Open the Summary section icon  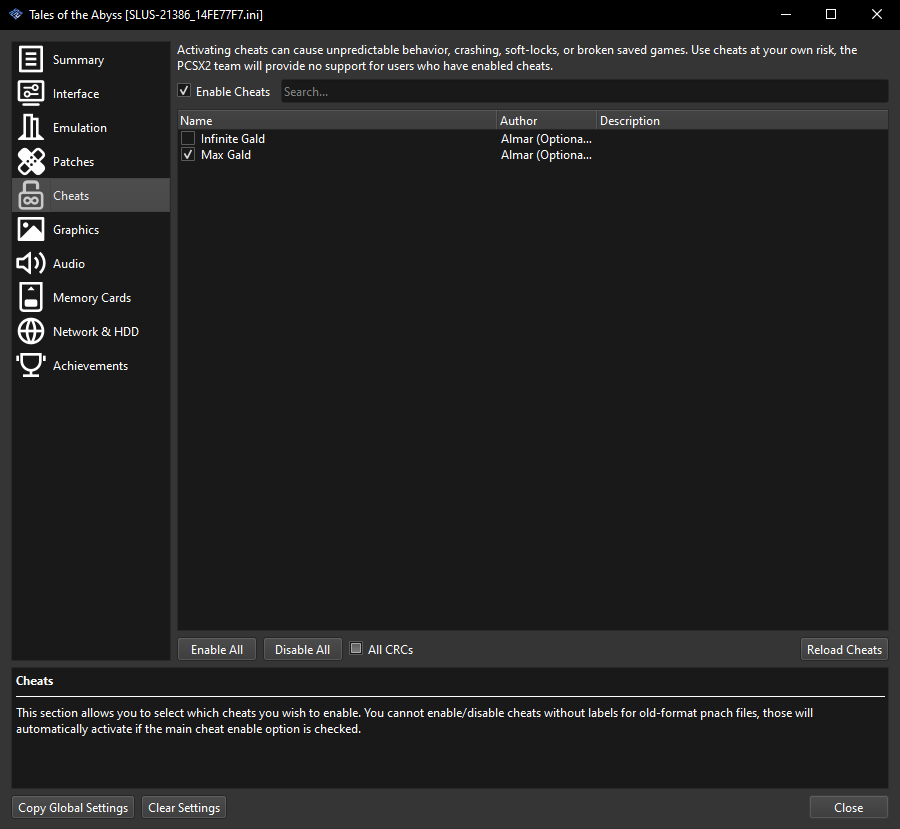pos(30,59)
